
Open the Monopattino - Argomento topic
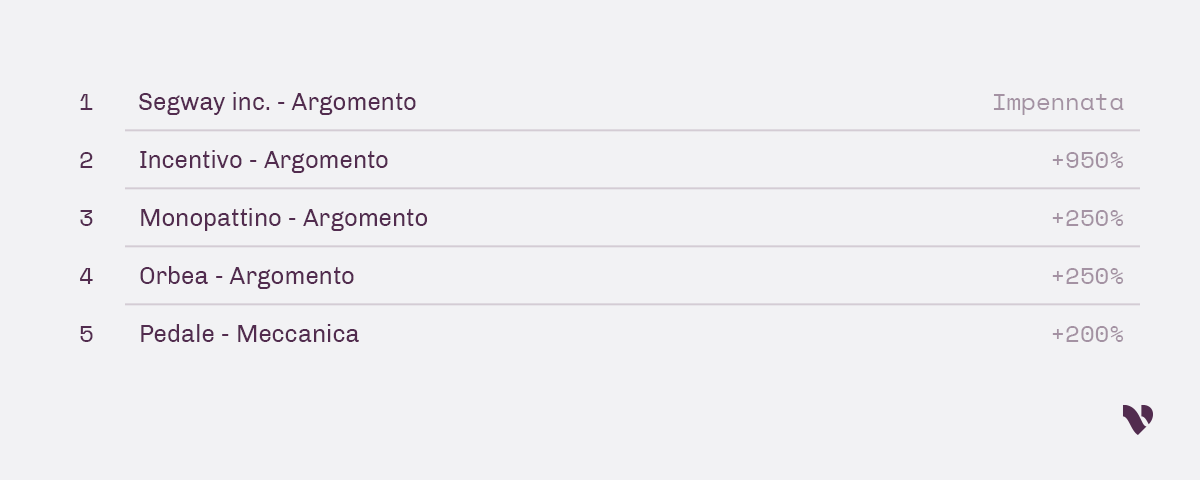point(283,218)
